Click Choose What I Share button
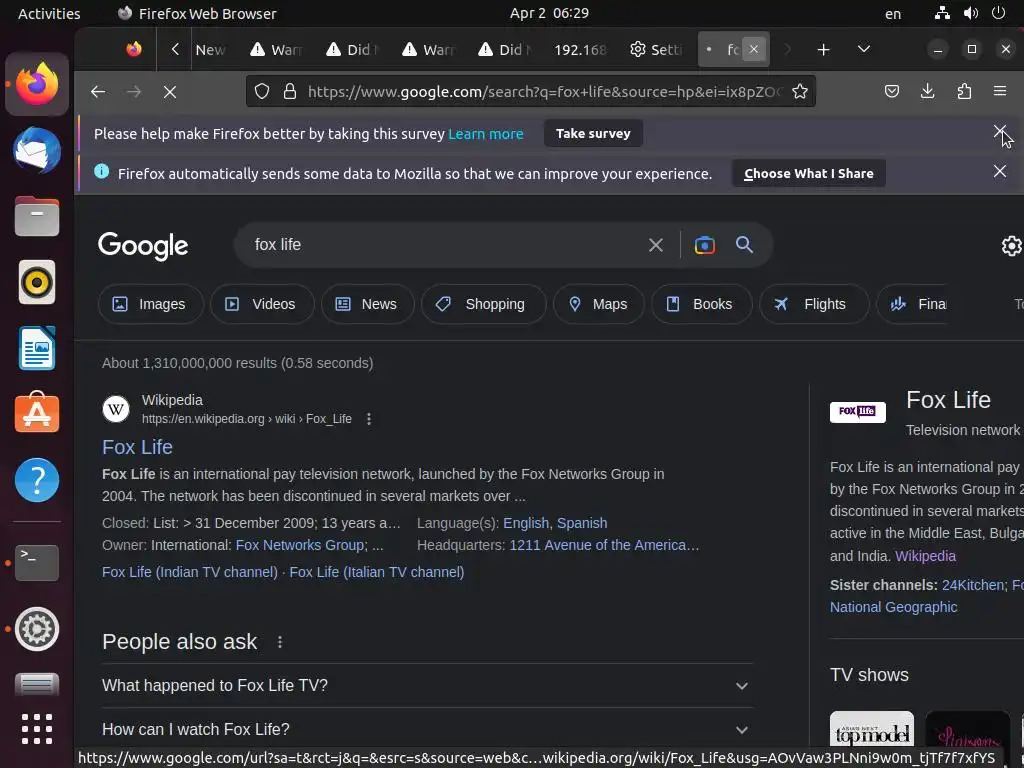This screenshot has height=768, width=1024. [808, 173]
